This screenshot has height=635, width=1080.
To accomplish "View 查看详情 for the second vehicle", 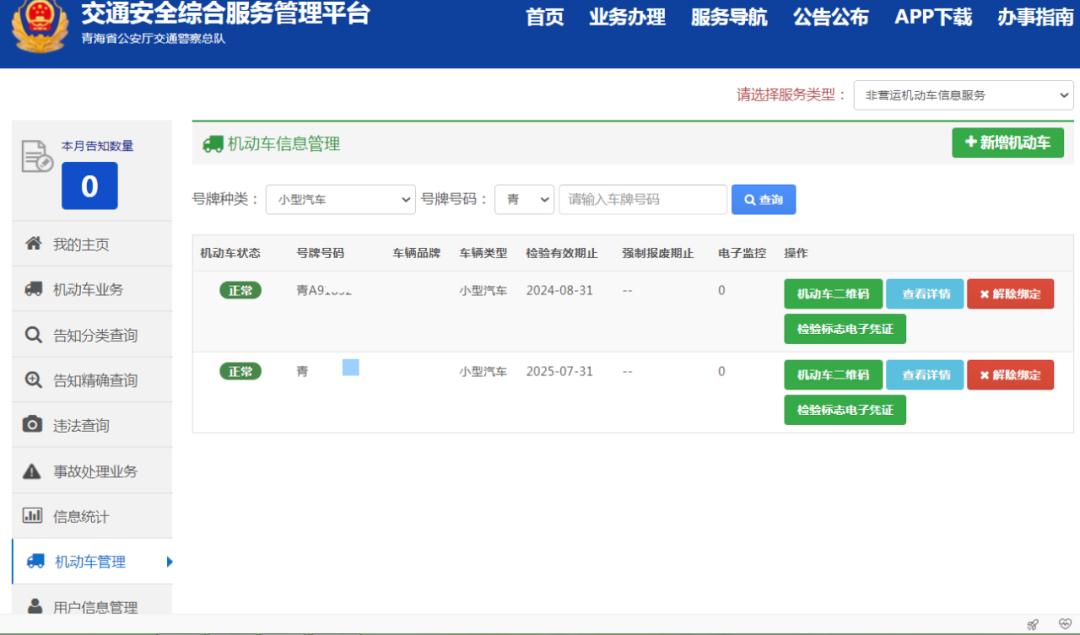I will coord(925,375).
